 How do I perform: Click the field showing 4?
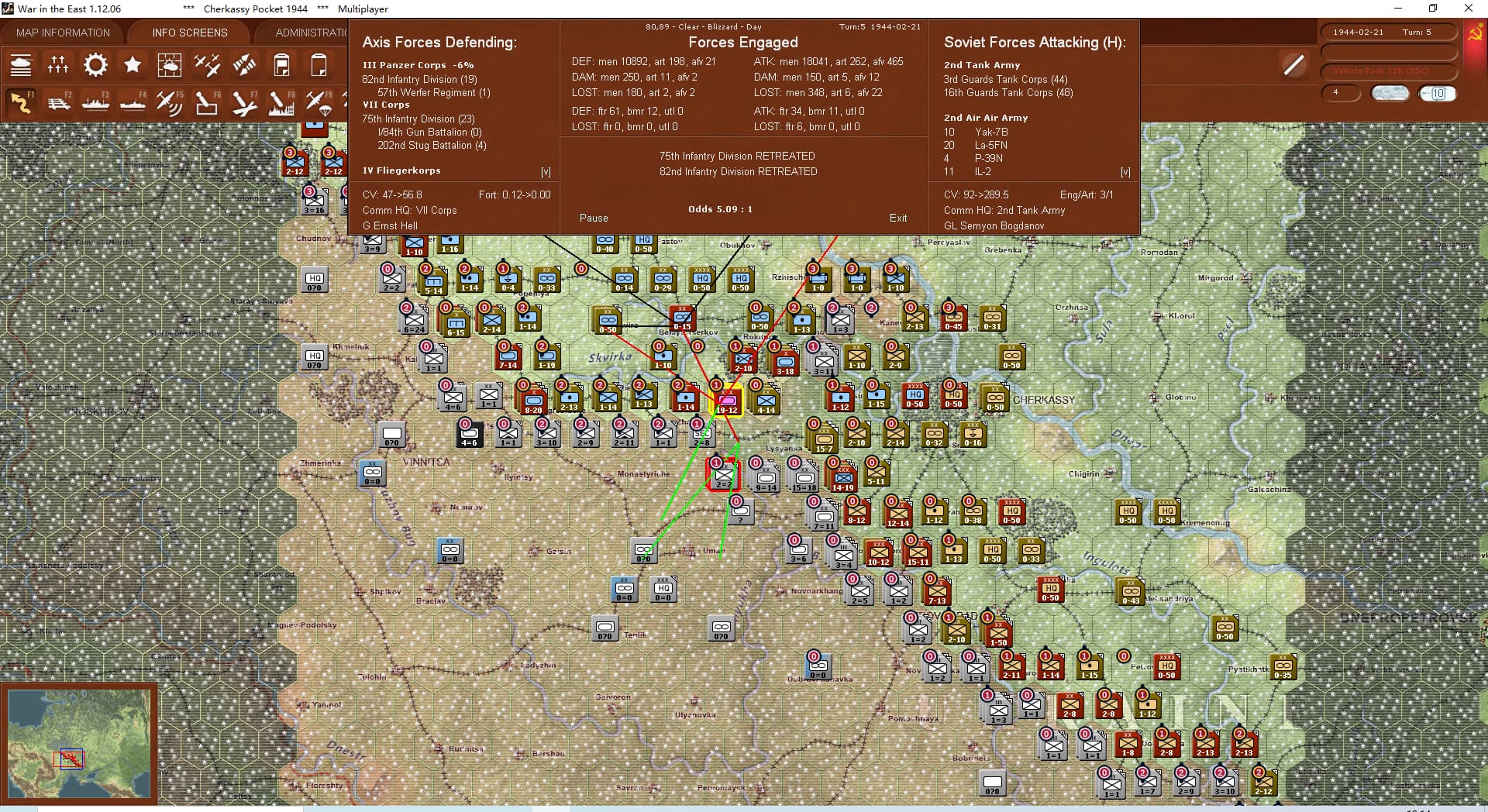1341,93
